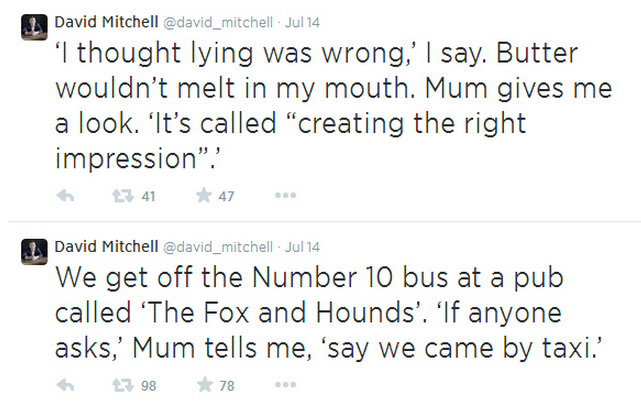
Task: Open David Mitchell name link in first tweet
Action: pos(106,22)
